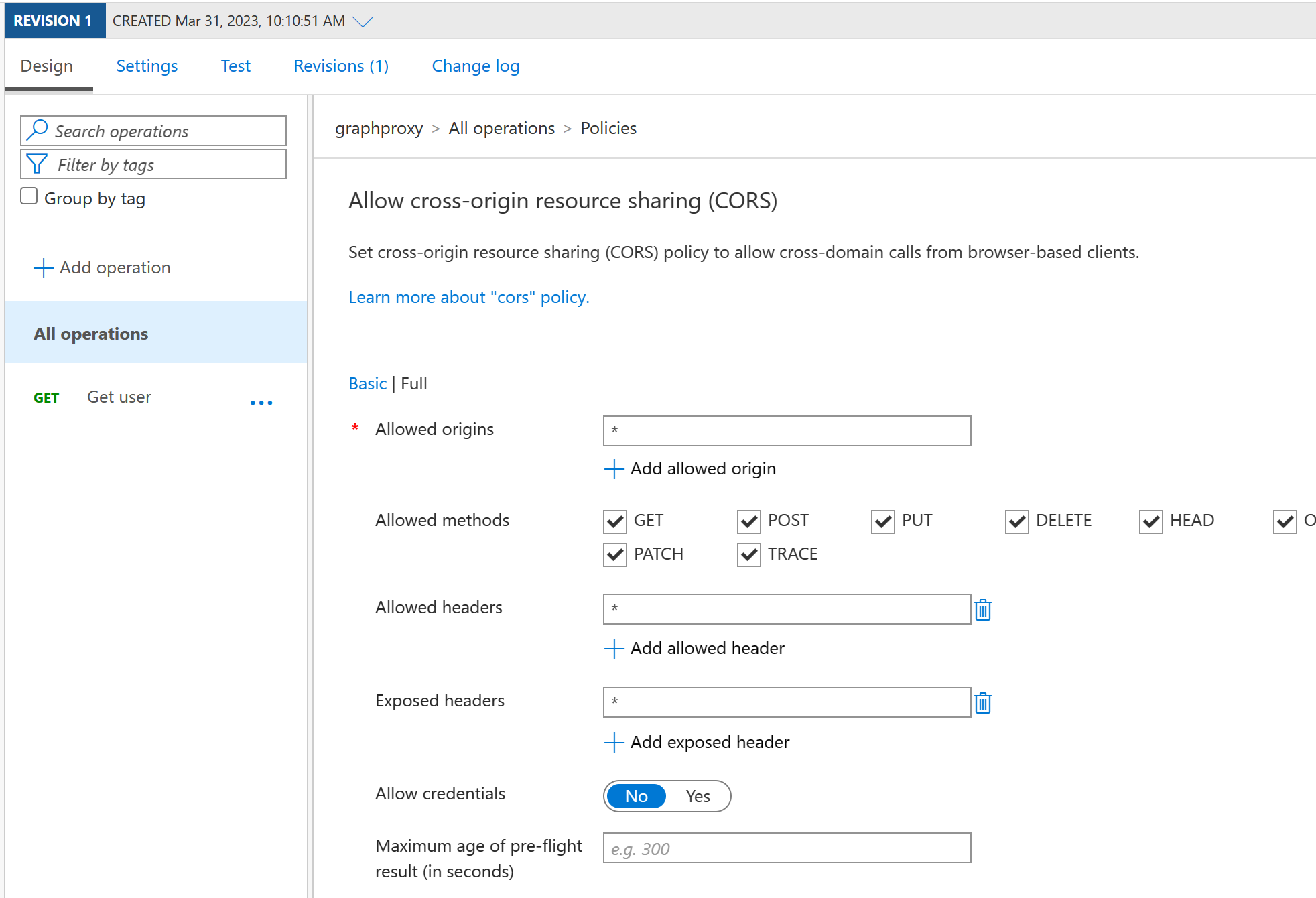Click the search magnifier icon
This screenshot has width=1316, height=898.
[38, 130]
